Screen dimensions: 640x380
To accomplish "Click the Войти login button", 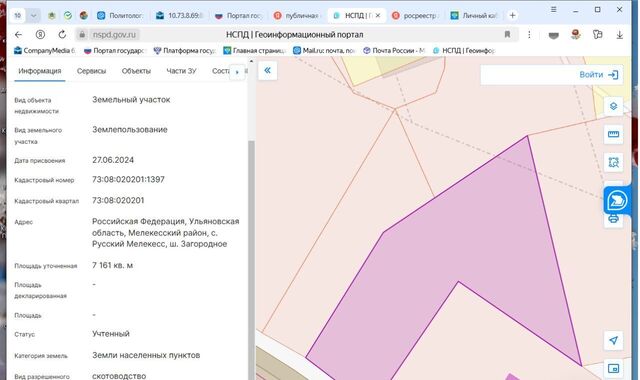I will pyautogui.click(x=598, y=75).
